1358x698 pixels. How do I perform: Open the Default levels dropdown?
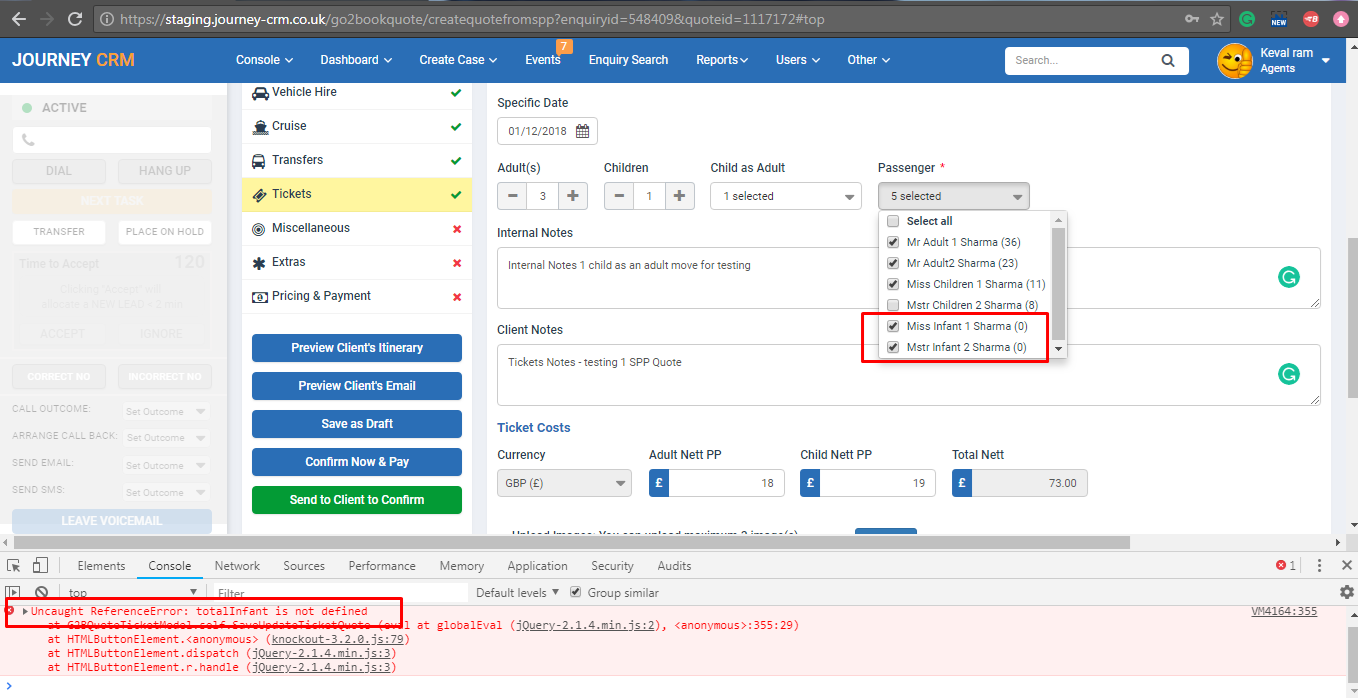click(x=518, y=593)
